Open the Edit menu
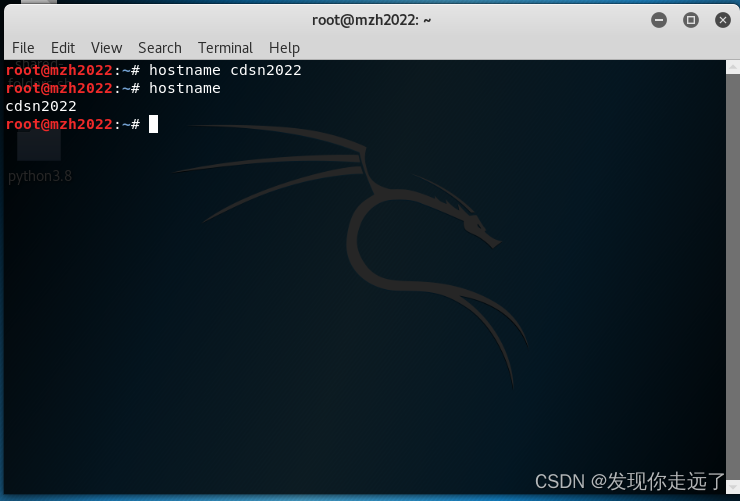Screen dimensions: 740x501 [x=63, y=48]
